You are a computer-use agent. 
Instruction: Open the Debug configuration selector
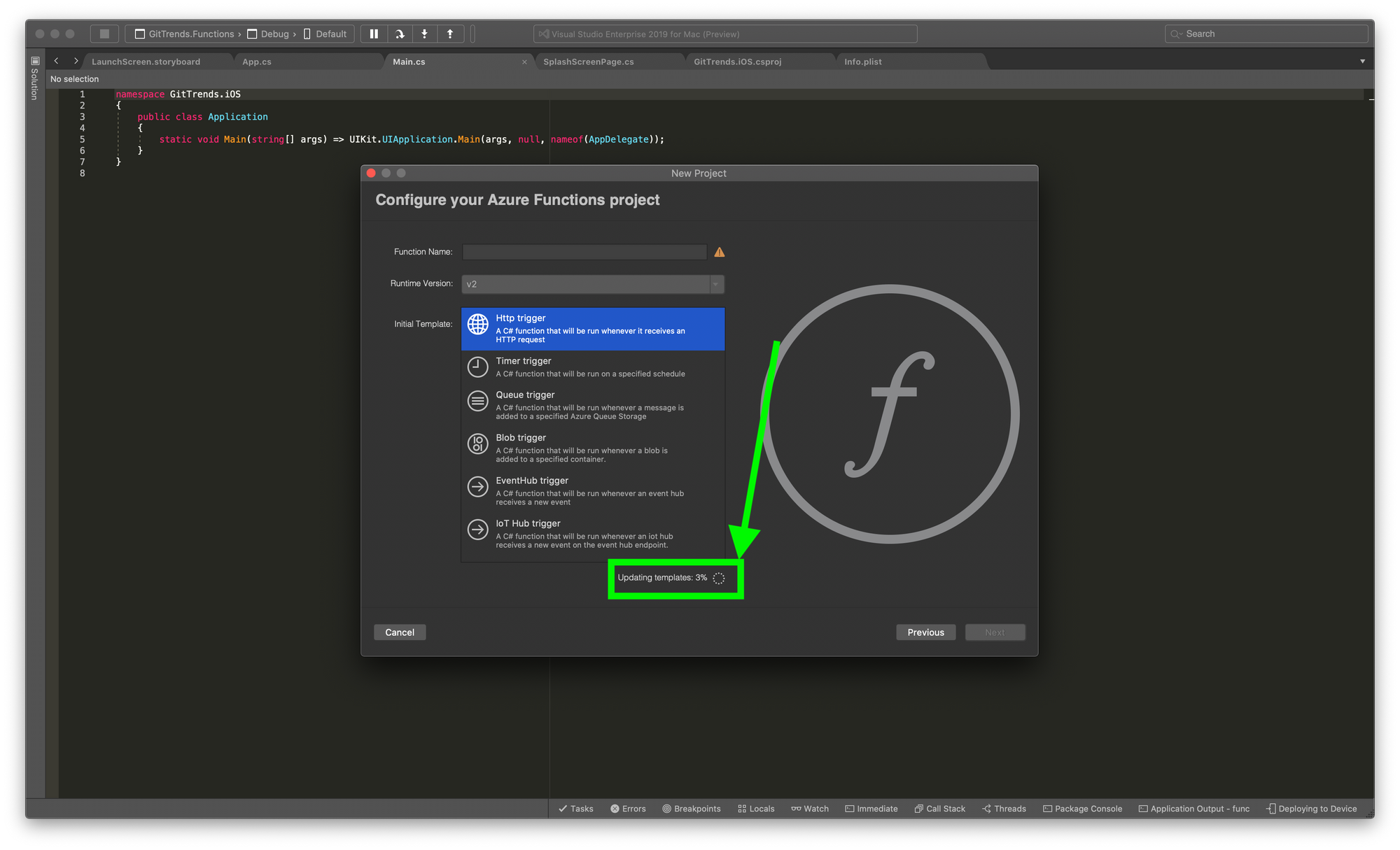tap(274, 34)
